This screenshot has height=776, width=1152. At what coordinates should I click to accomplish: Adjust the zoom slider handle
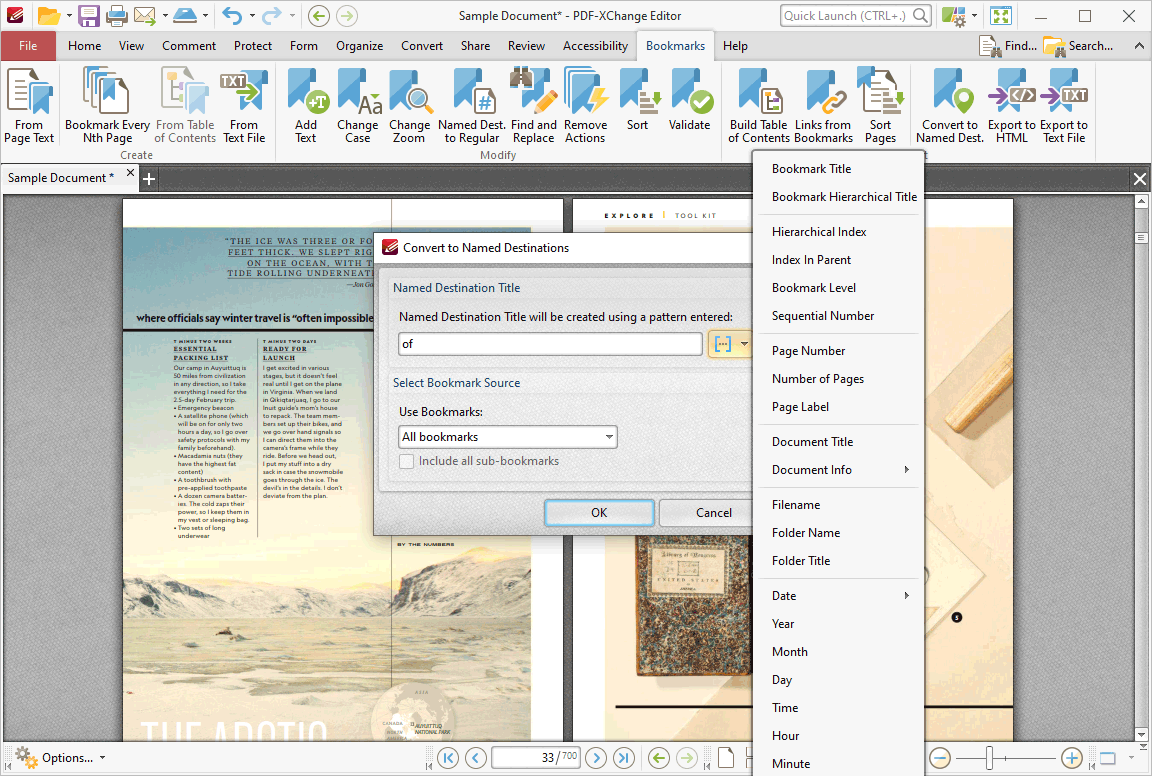tap(990, 758)
